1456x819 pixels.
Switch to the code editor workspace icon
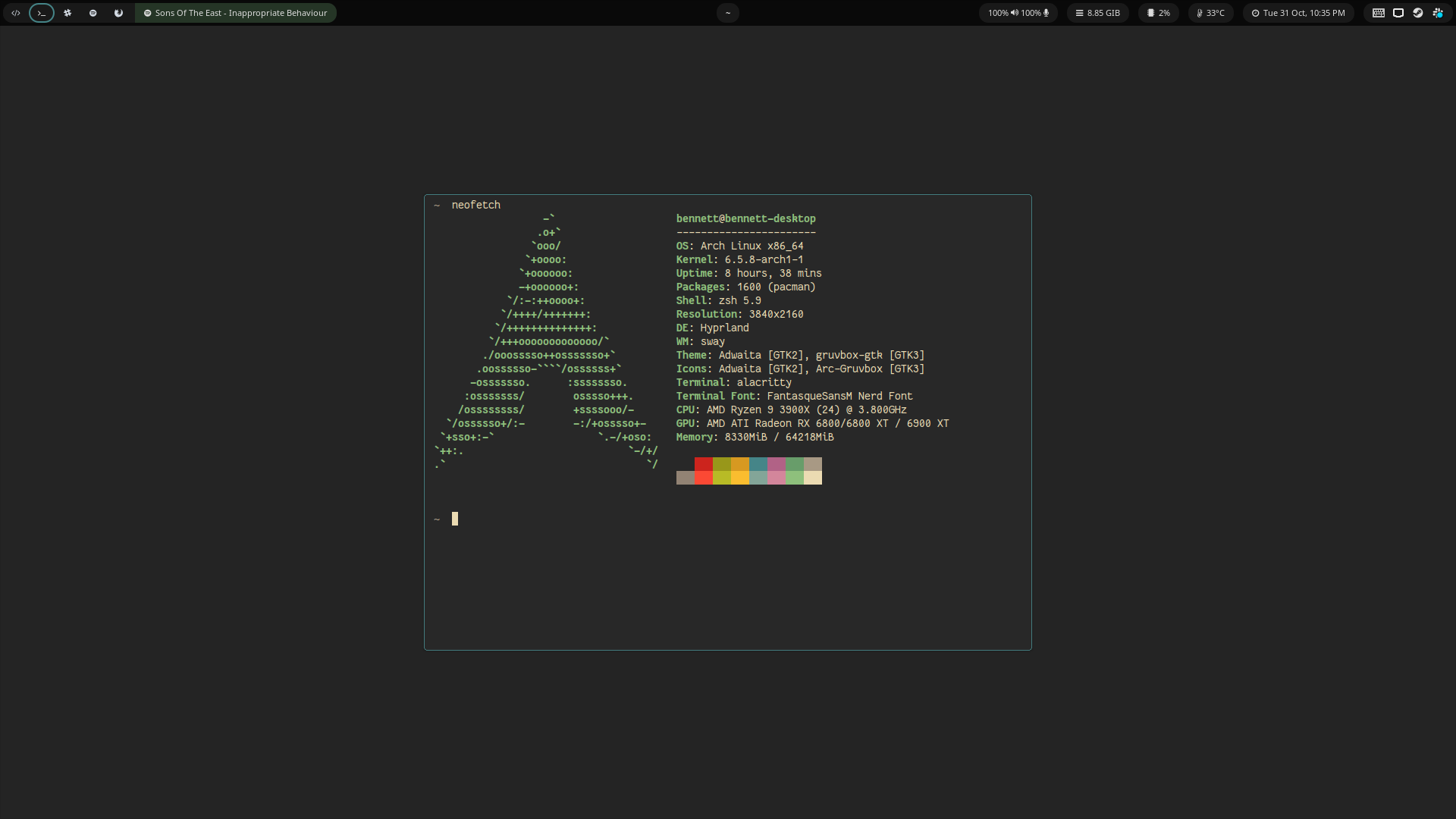pyautogui.click(x=16, y=13)
